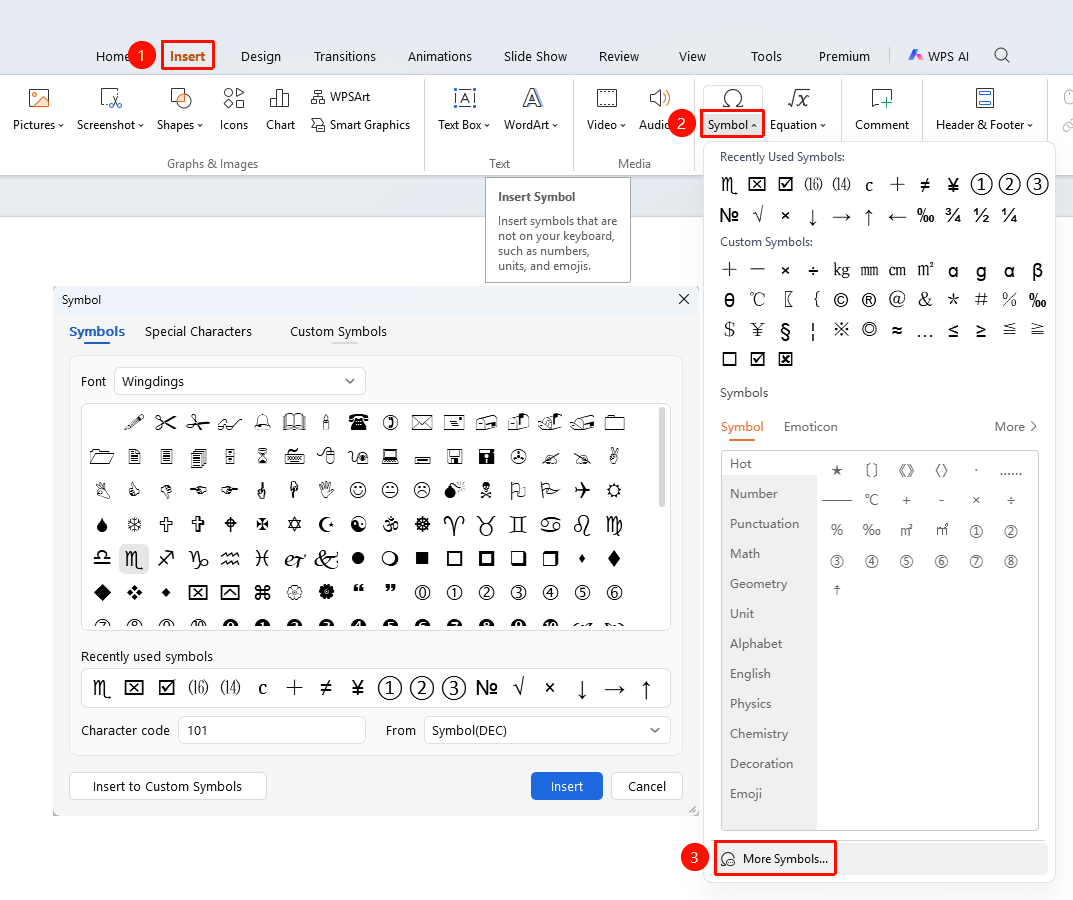This screenshot has width=1073, height=900.
Task: Switch to the Emoticon tab in the panel
Action: (x=810, y=426)
